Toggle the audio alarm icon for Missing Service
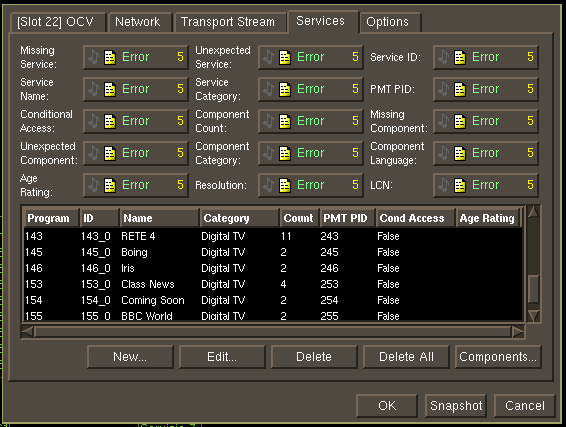The width and height of the screenshot is (566, 427). pyautogui.click(x=93, y=57)
